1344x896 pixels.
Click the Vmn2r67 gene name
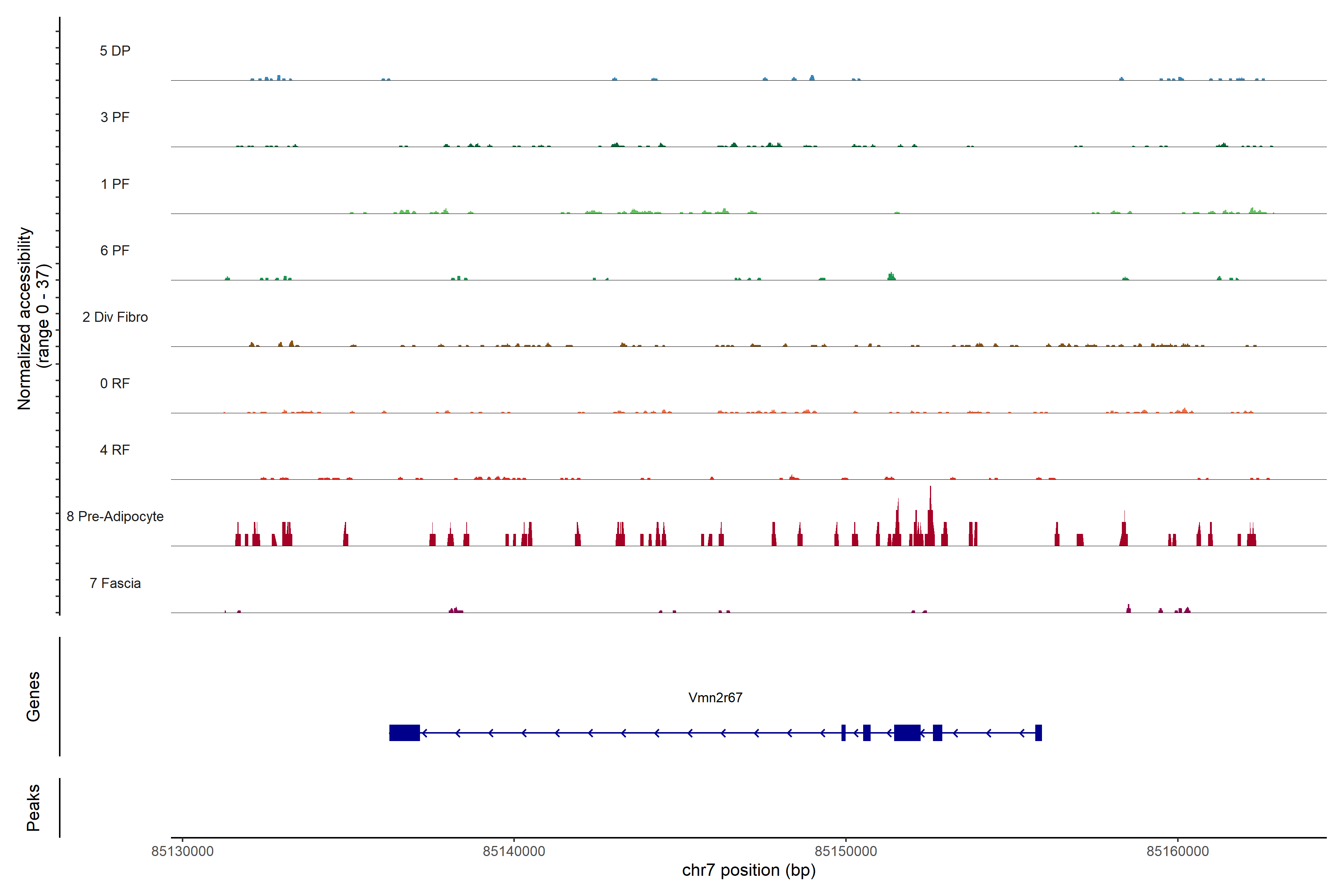click(x=715, y=698)
